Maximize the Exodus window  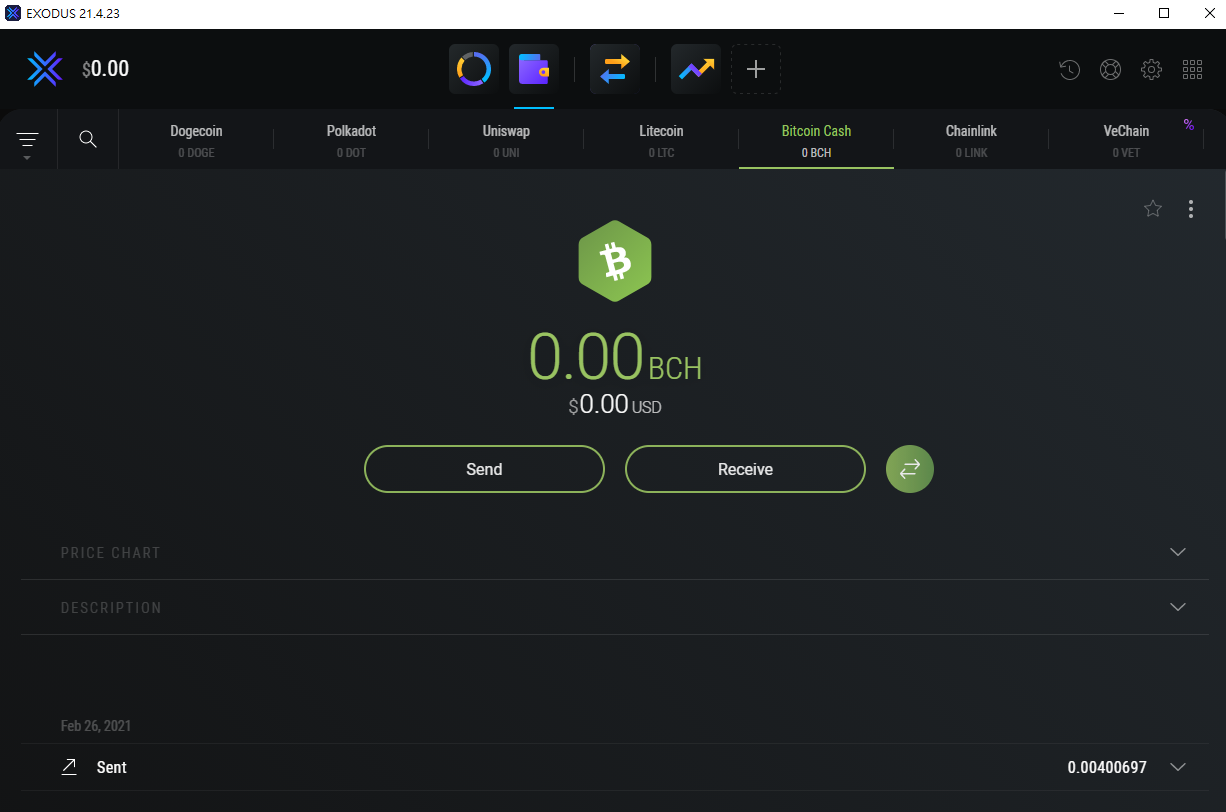pos(1164,13)
